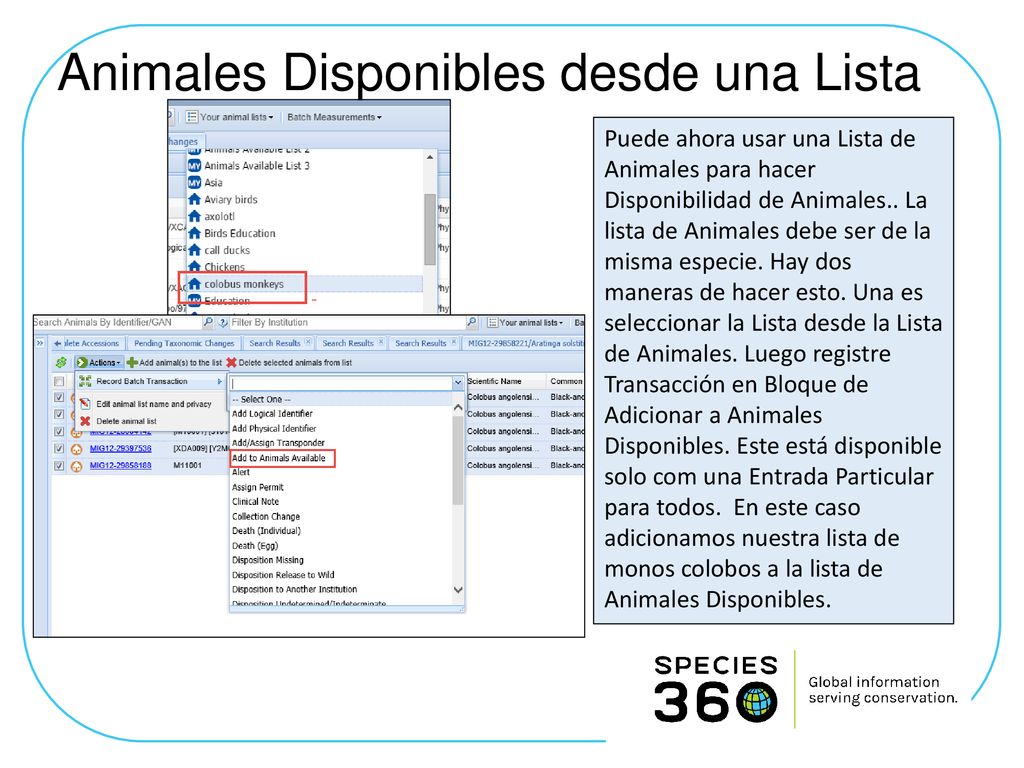Switch to Pending Taxonomic Changes tab
The height and width of the screenshot is (768, 1024).
[184, 343]
